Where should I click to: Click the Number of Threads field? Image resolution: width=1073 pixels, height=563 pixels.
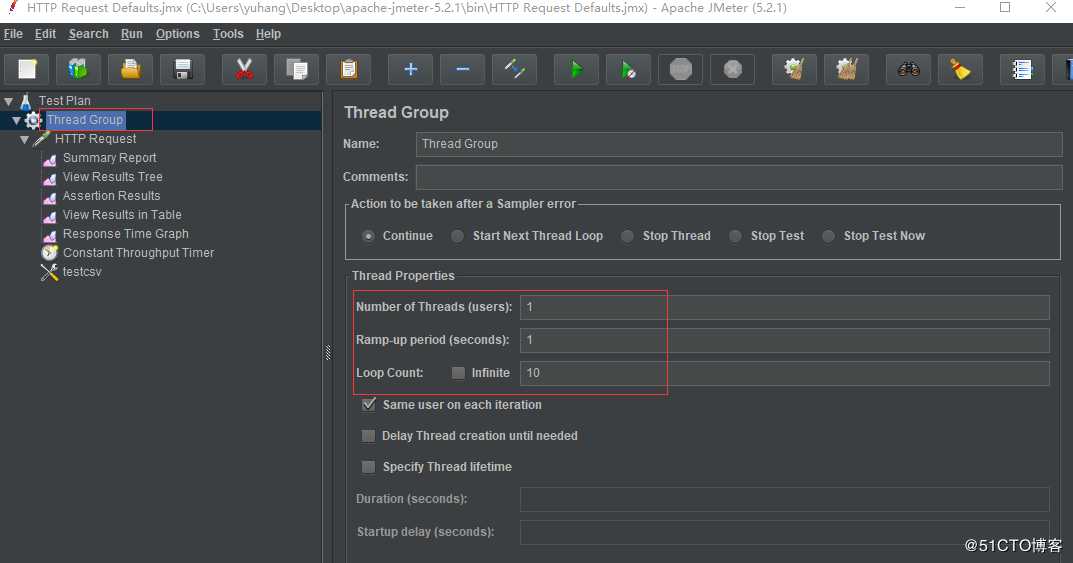(784, 307)
